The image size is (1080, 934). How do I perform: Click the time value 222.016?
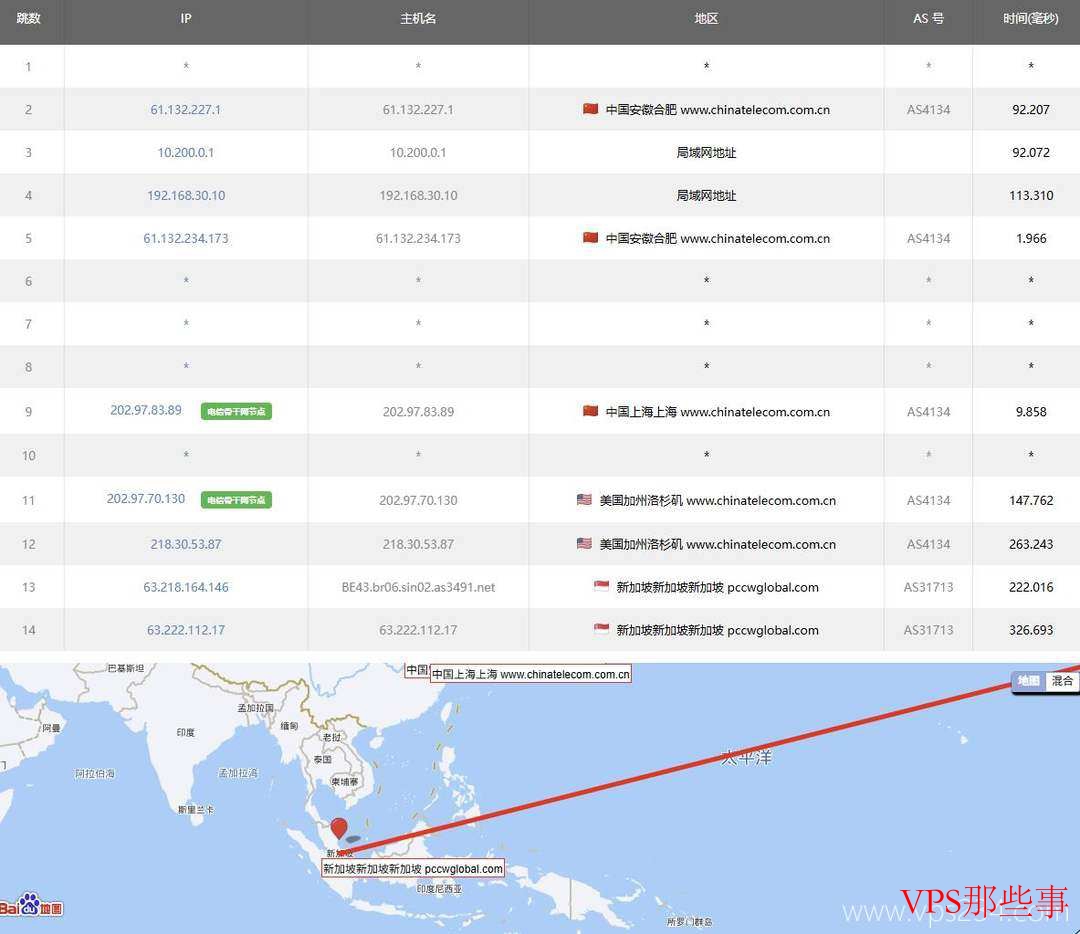point(1030,587)
